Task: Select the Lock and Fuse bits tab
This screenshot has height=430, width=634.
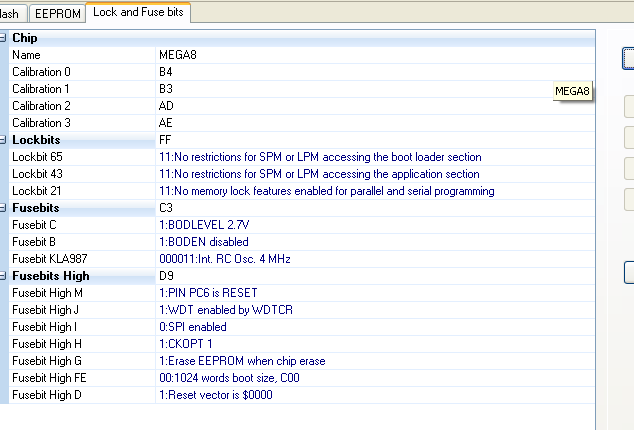Action: click(138, 13)
